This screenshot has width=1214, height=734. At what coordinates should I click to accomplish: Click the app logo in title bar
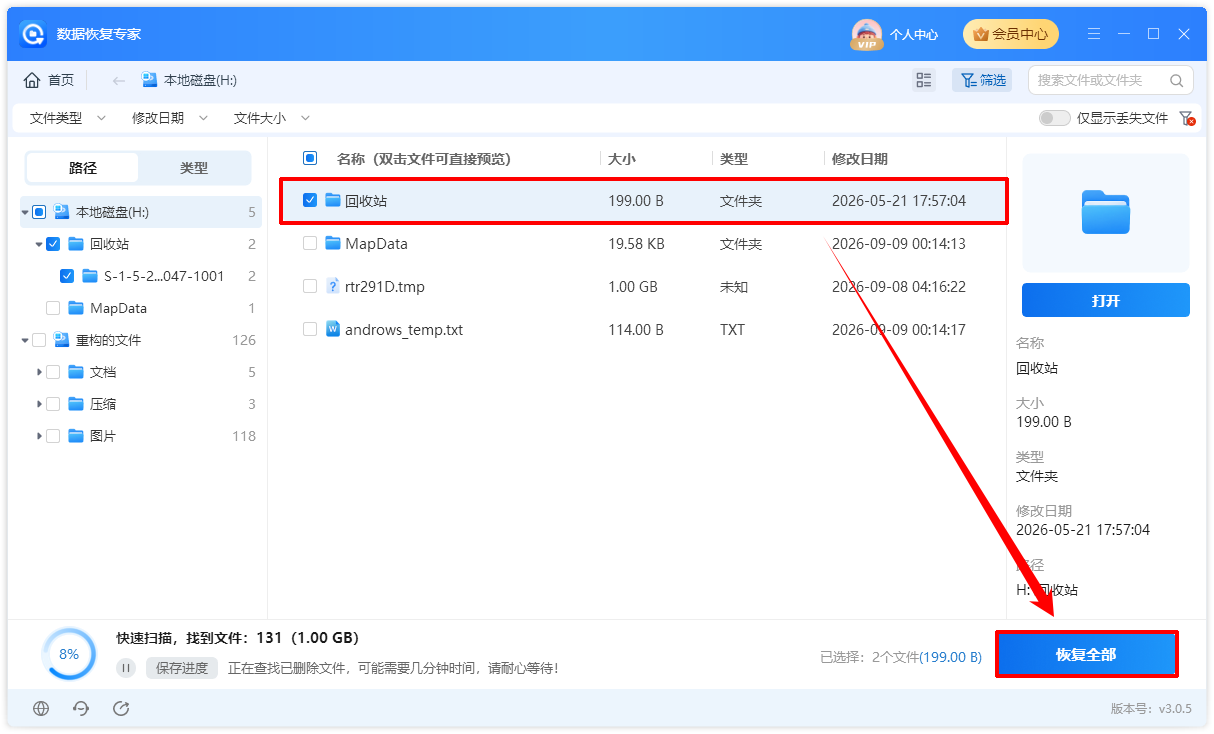[x=34, y=34]
